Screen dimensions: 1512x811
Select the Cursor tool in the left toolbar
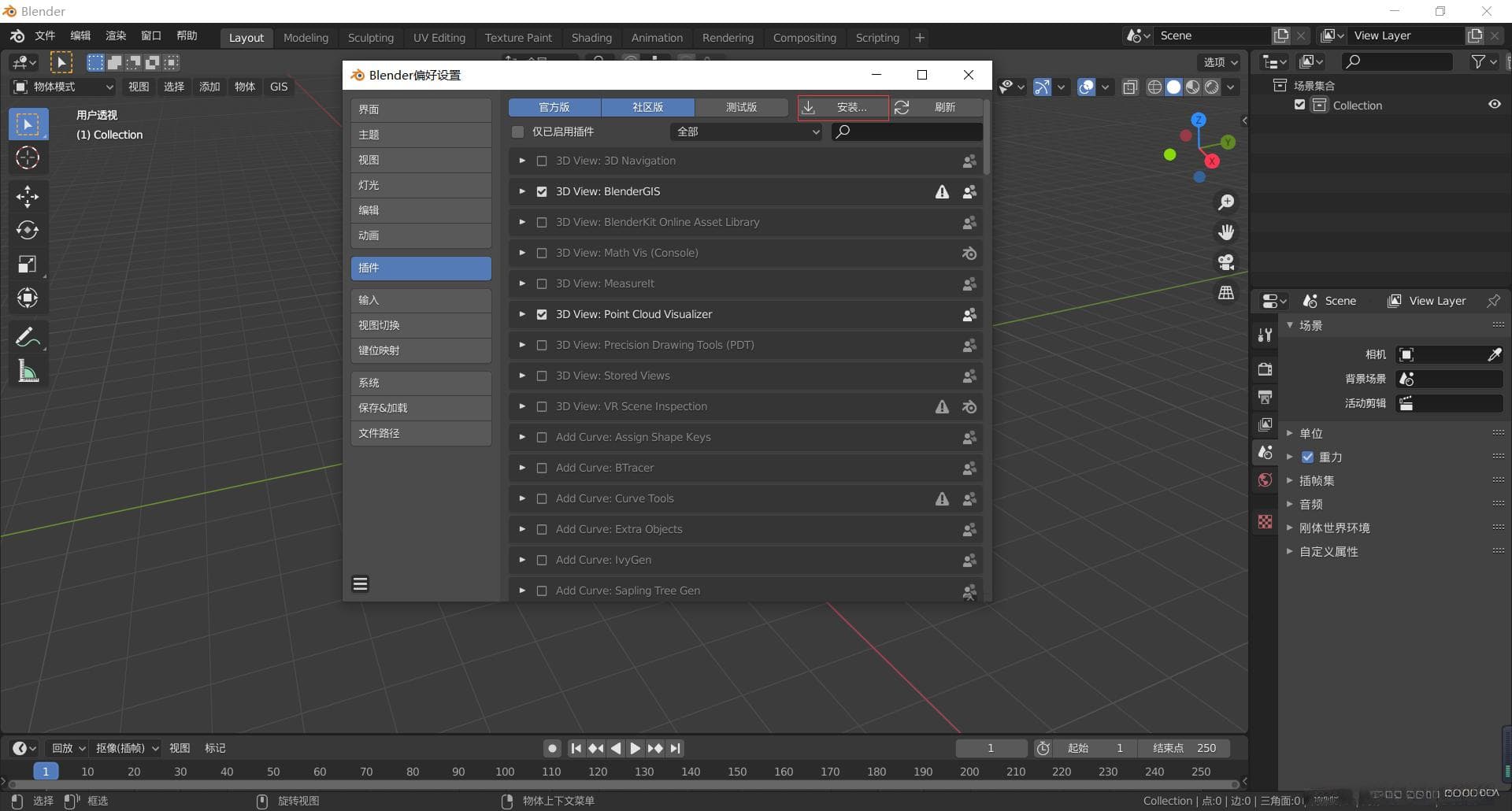click(28, 158)
